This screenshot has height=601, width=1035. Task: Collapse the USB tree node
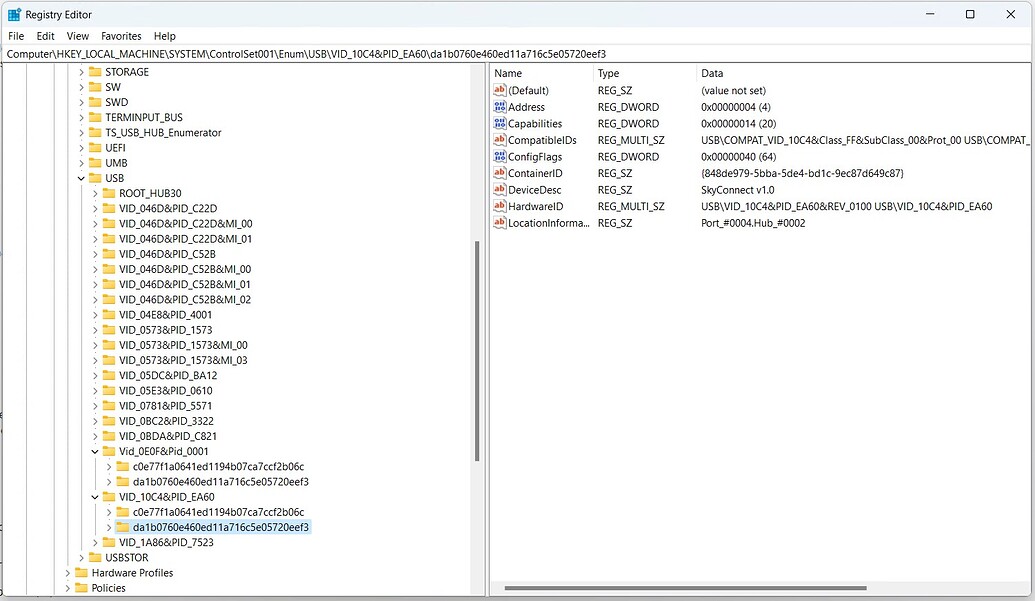(82, 178)
